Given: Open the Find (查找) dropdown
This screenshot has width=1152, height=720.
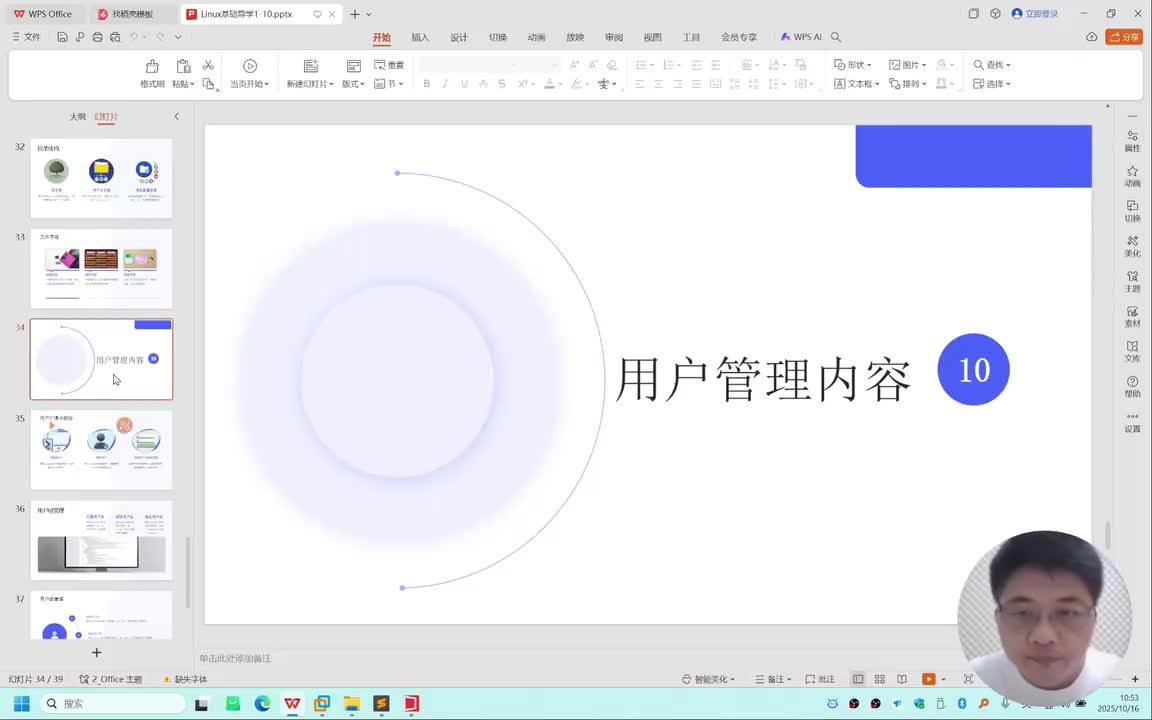Looking at the screenshot, I should 992,65.
